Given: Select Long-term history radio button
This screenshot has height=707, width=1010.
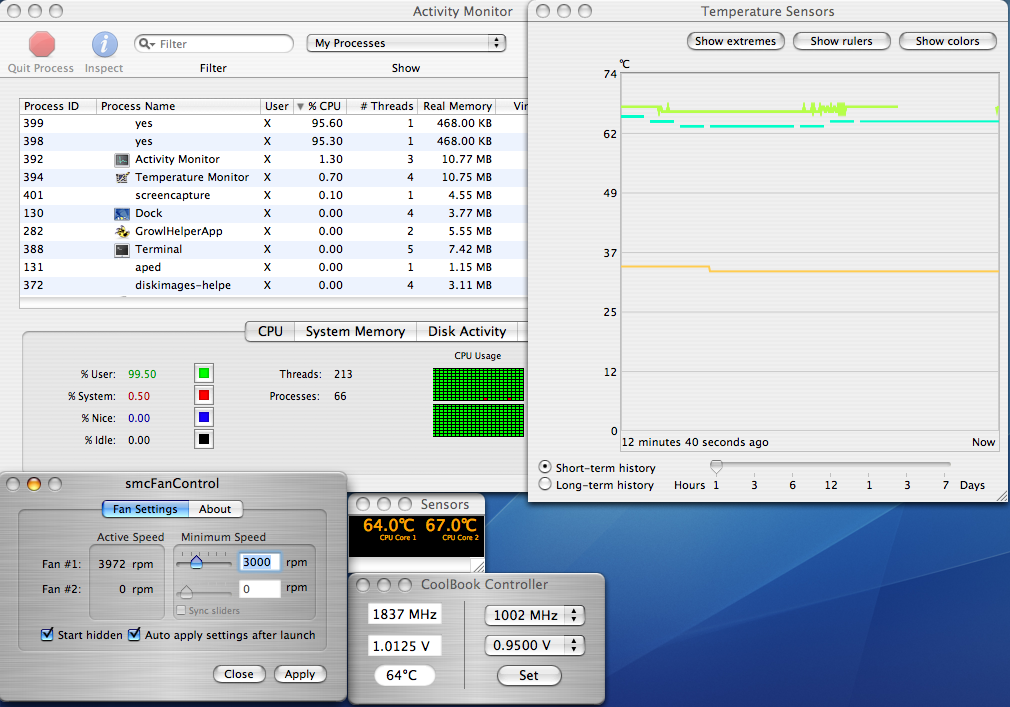Looking at the screenshot, I should pyautogui.click(x=545, y=484).
